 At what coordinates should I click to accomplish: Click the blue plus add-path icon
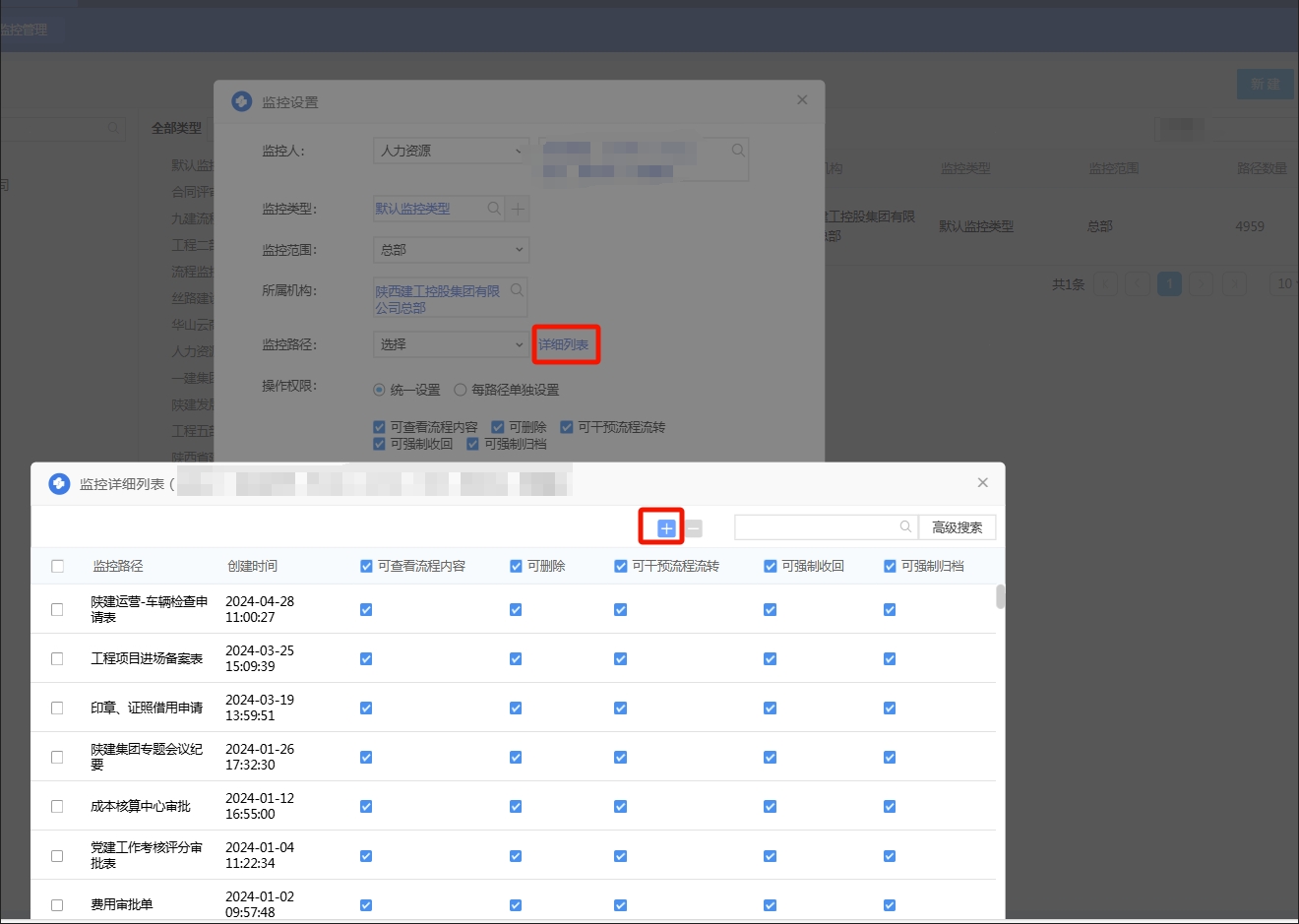[666, 528]
